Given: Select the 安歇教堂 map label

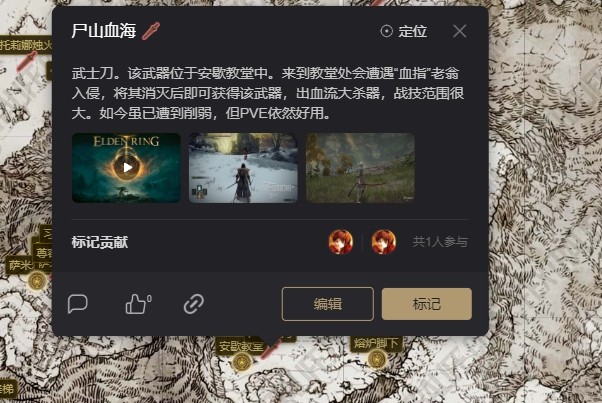Looking at the screenshot, I should pos(241,346).
